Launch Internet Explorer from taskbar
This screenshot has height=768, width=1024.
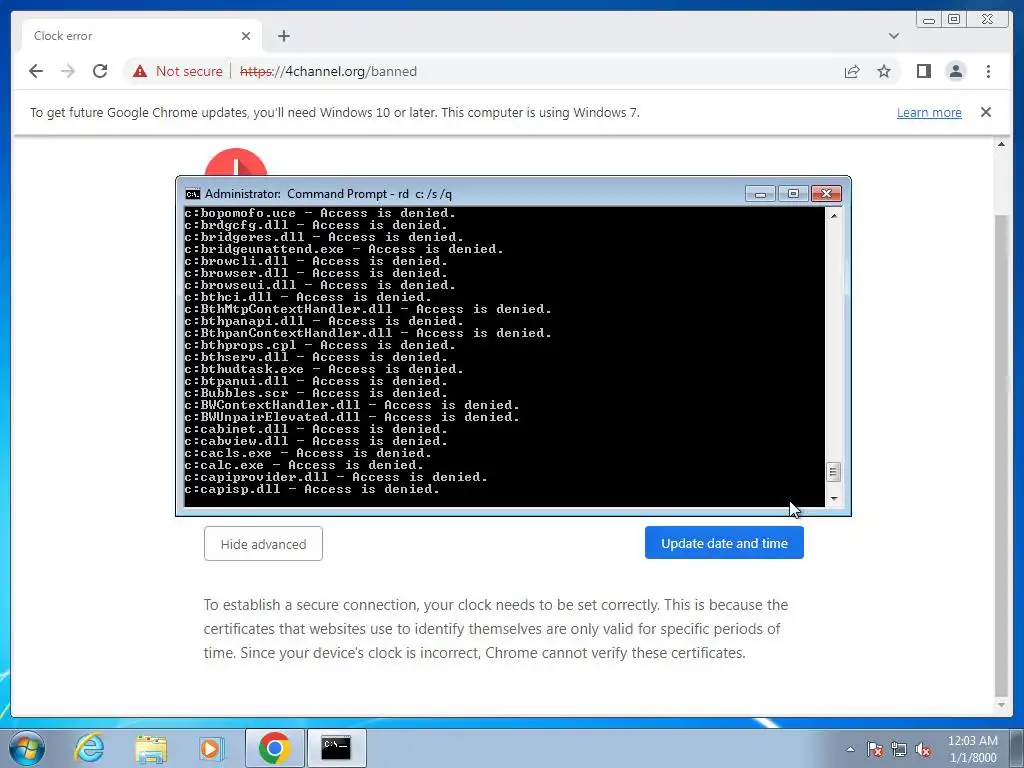89,748
